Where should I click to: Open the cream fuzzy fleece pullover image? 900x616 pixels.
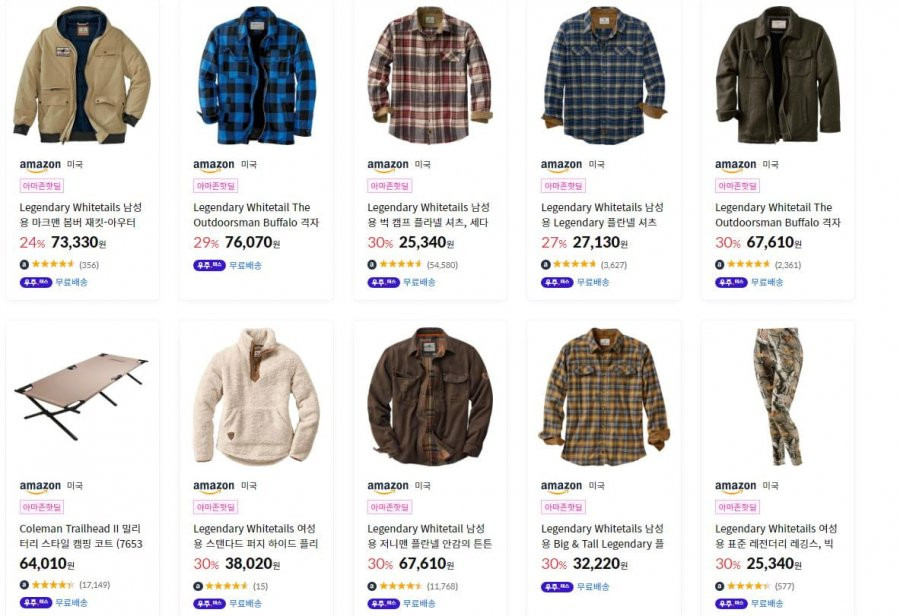(x=256, y=396)
